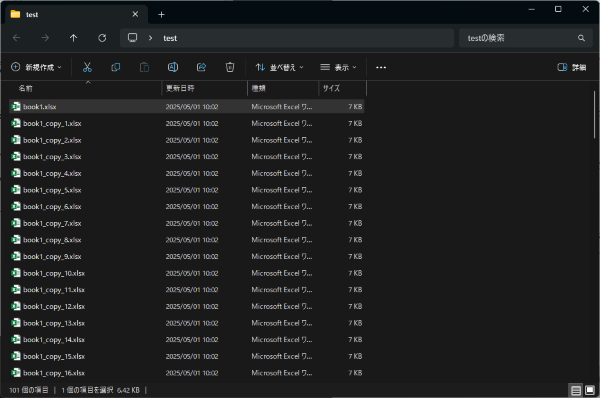Go forward with the right arrow
Screen dimensions: 600x398
45,38
